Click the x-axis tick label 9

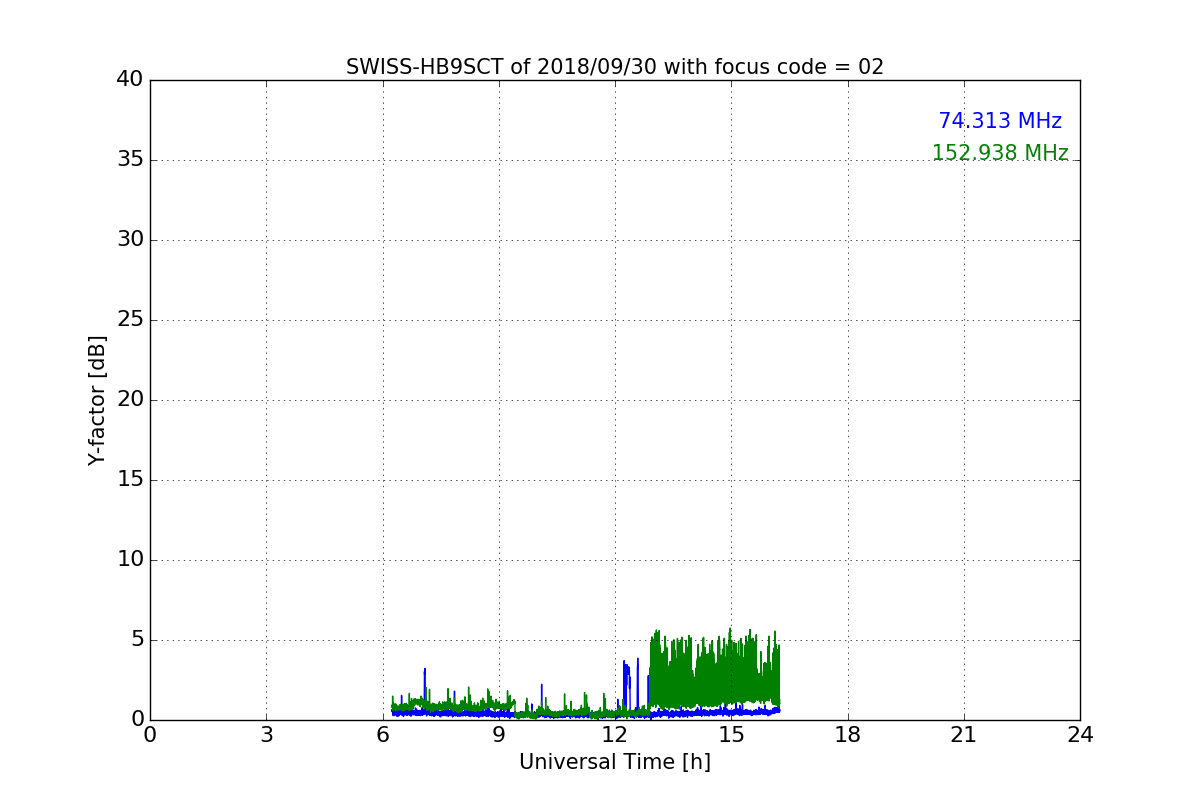[x=499, y=735]
